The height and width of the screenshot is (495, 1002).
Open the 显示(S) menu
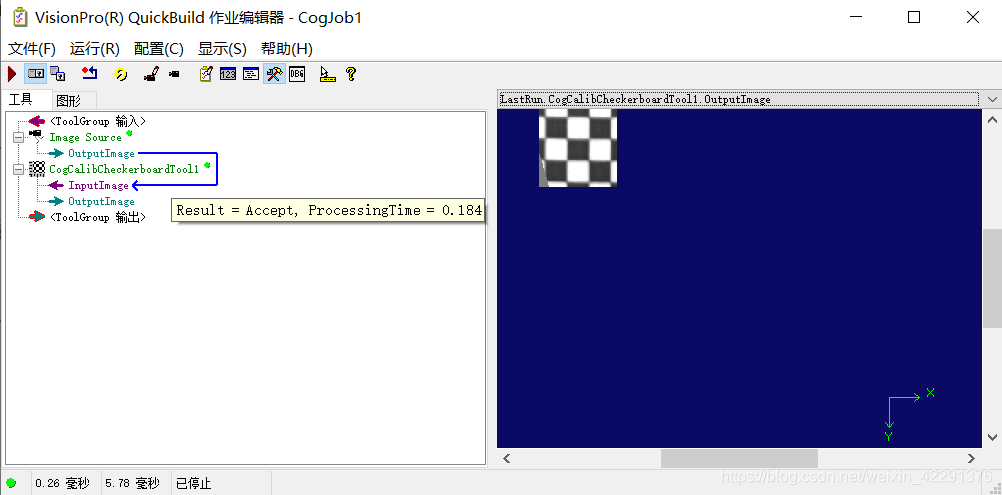(x=222, y=49)
